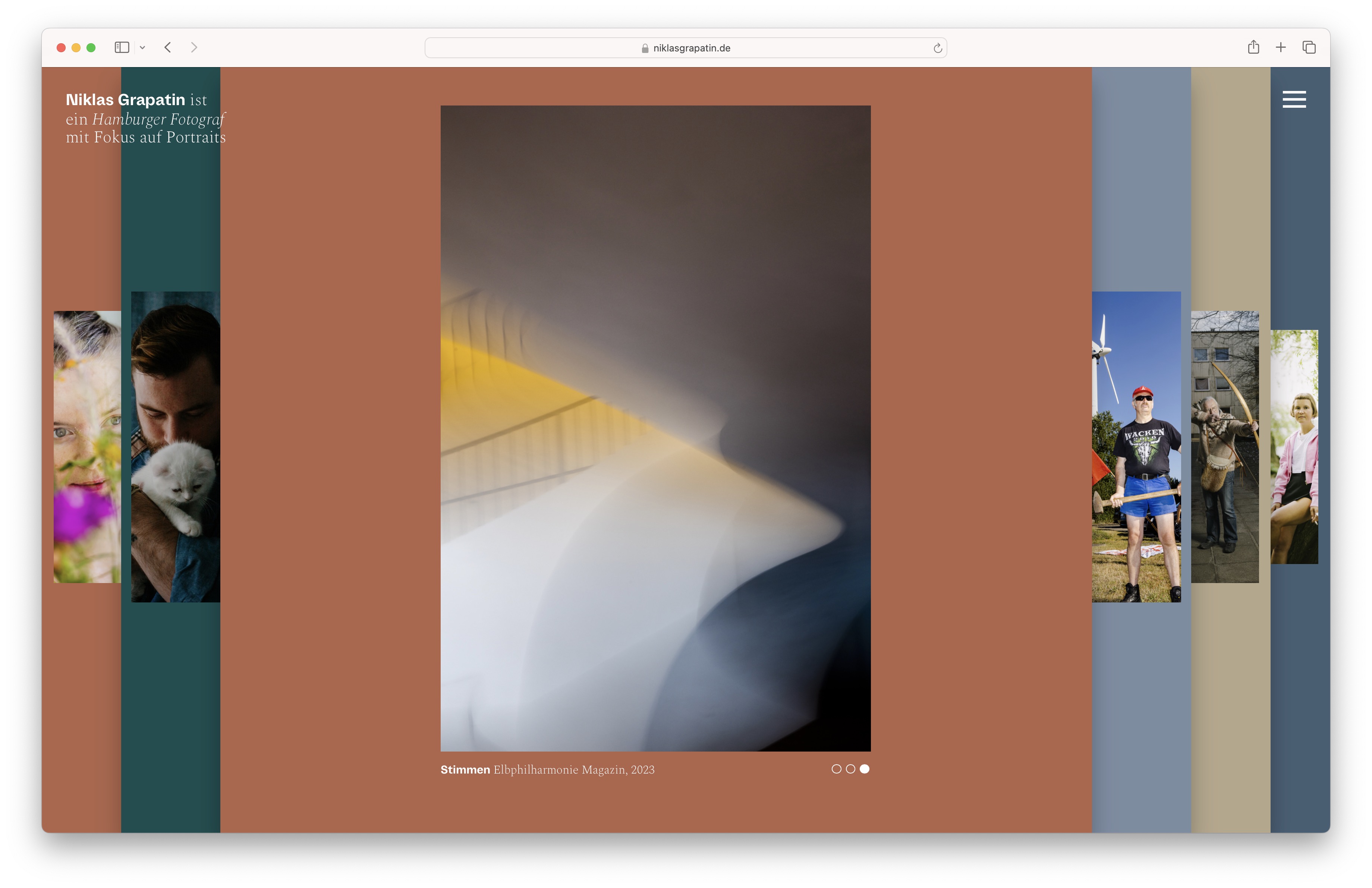
Task: Click the forward navigation arrow
Action: coord(194,47)
